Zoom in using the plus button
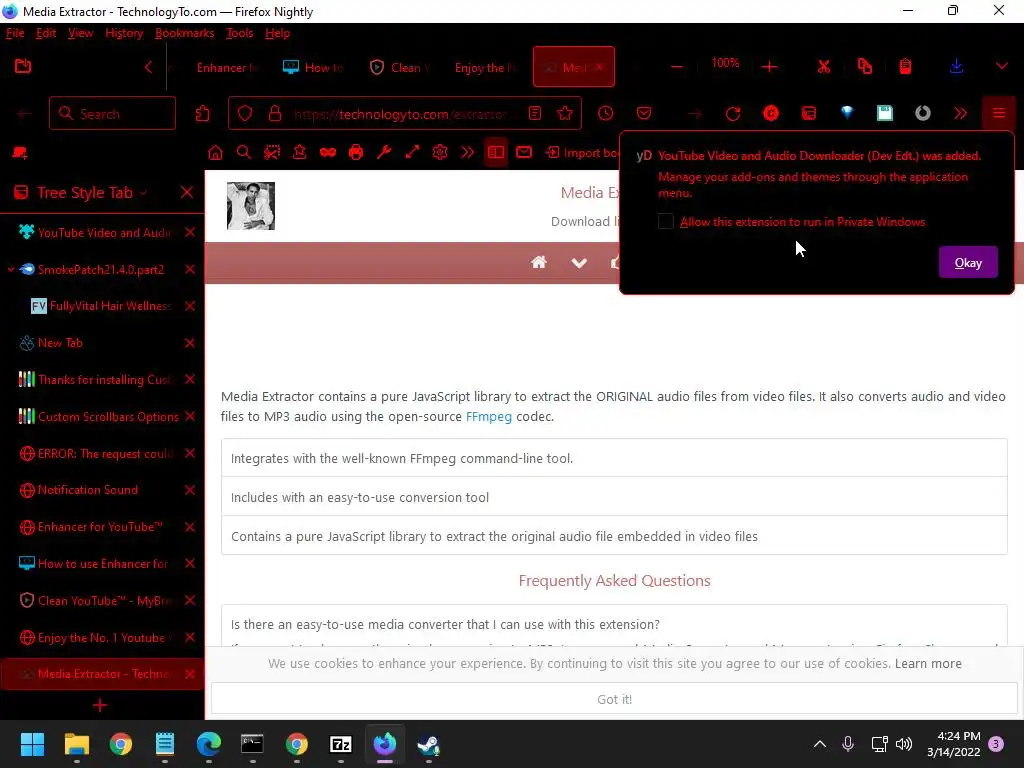1024x768 pixels. [769, 67]
